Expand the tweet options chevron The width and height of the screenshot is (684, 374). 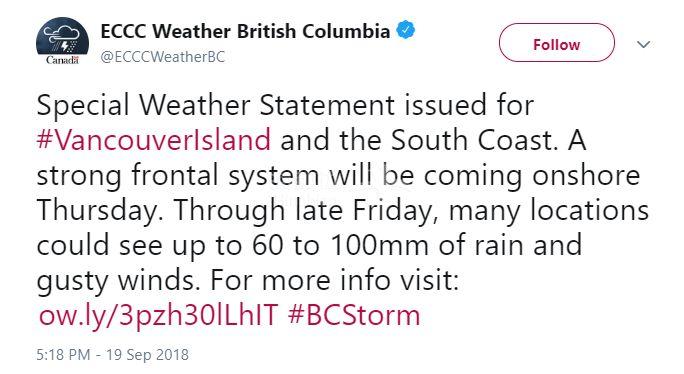click(643, 44)
